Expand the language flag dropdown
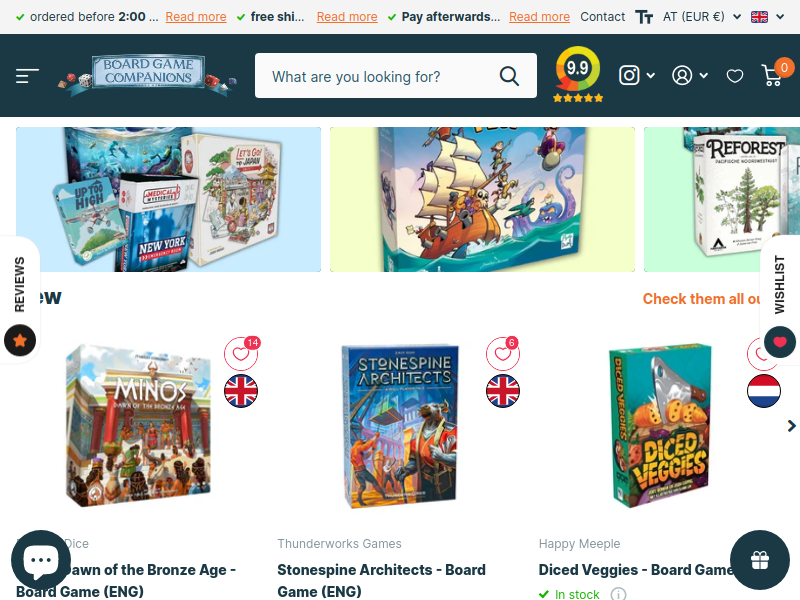Screen dimensions: 800x600 (x=767, y=17)
